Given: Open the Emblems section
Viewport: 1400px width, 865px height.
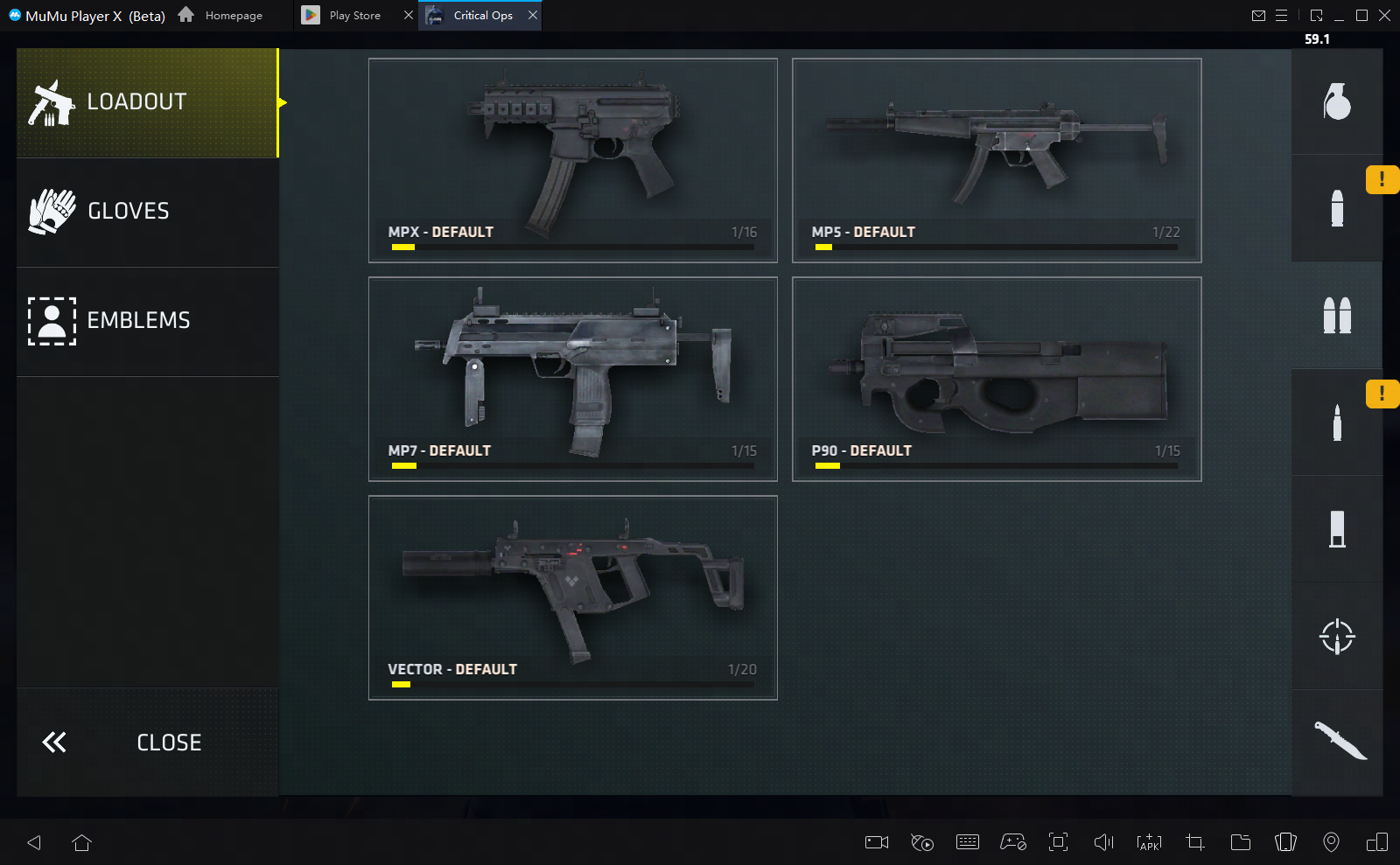Looking at the screenshot, I should (x=147, y=321).
